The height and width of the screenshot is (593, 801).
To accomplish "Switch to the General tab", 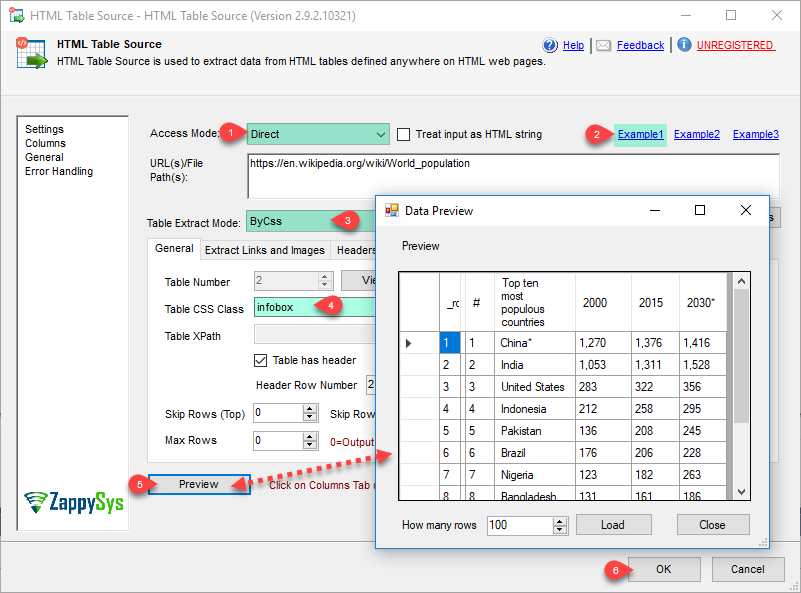I will [174, 249].
